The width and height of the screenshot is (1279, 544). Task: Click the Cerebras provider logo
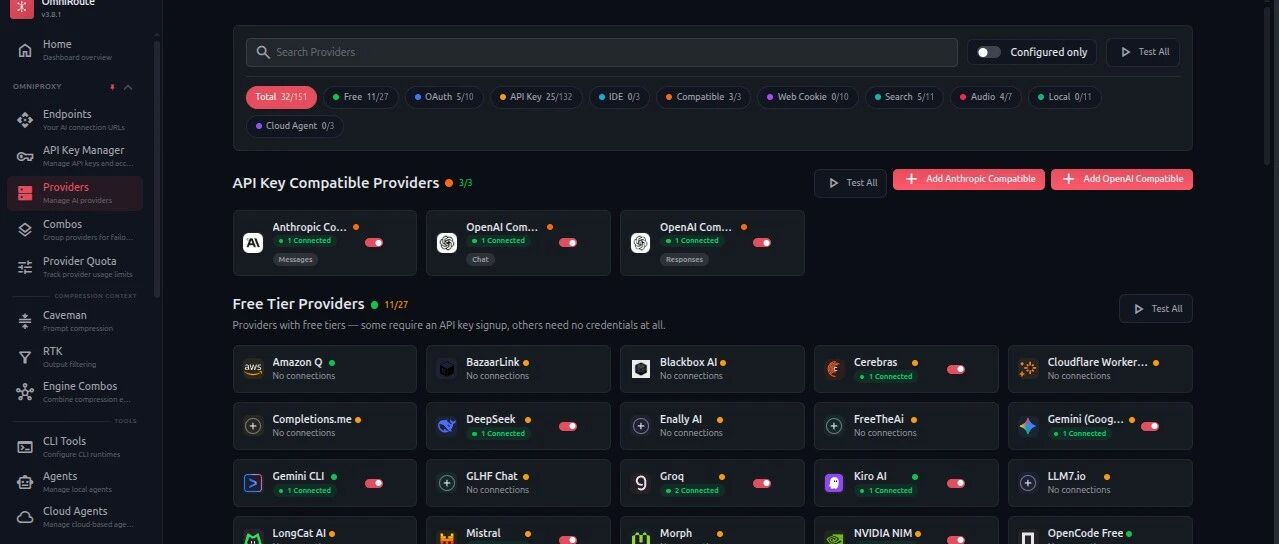834,369
